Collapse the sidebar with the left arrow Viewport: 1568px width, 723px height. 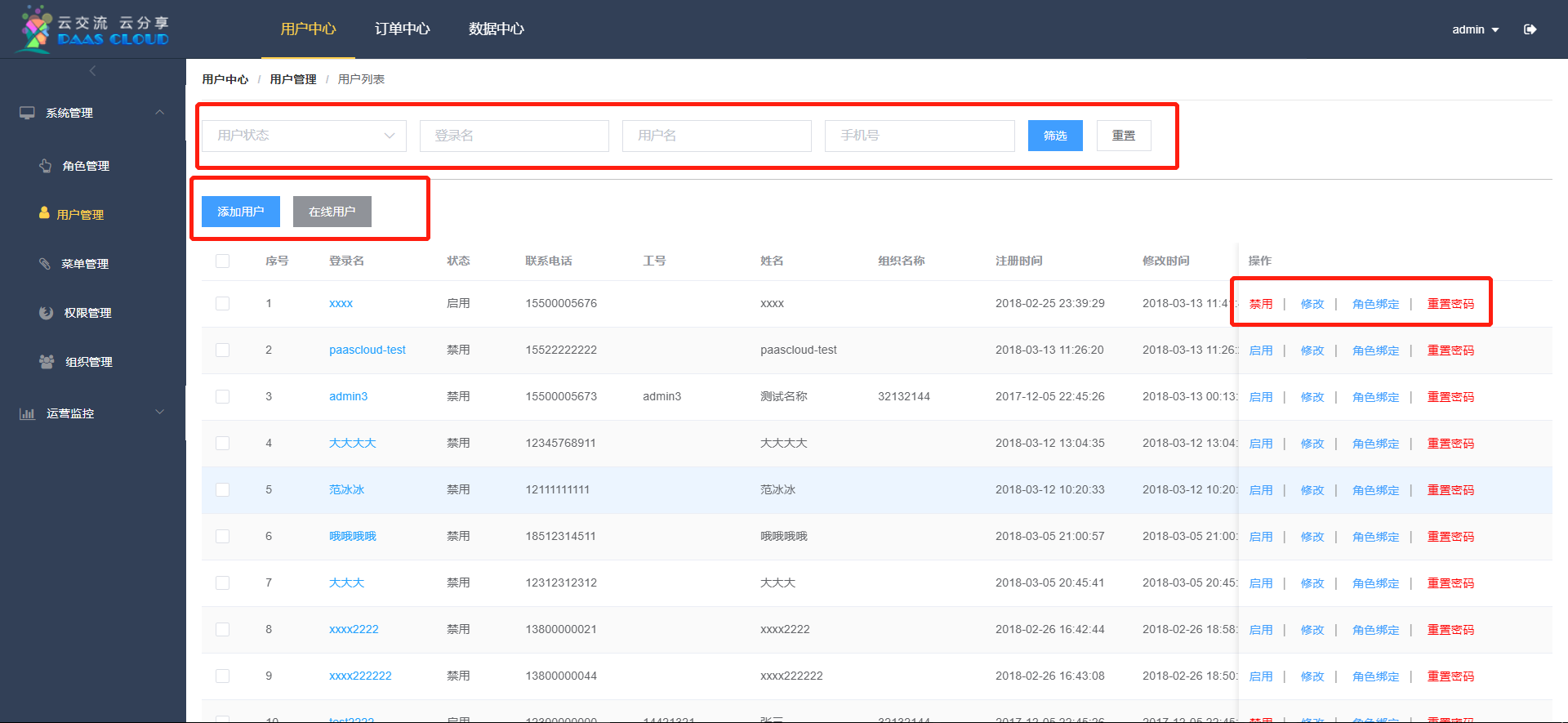92,71
